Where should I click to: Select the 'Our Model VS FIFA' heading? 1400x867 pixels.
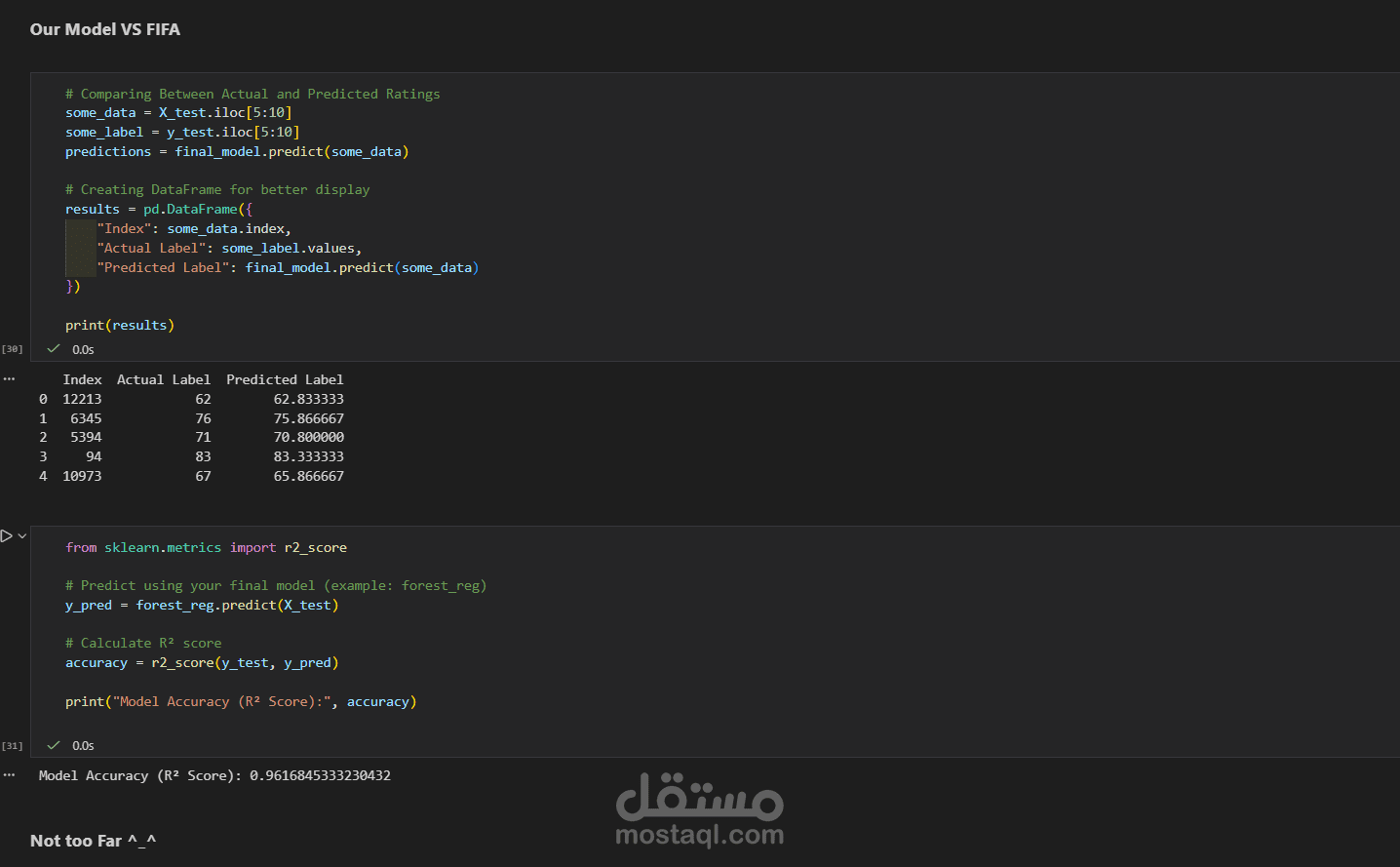click(x=105, y=29)
